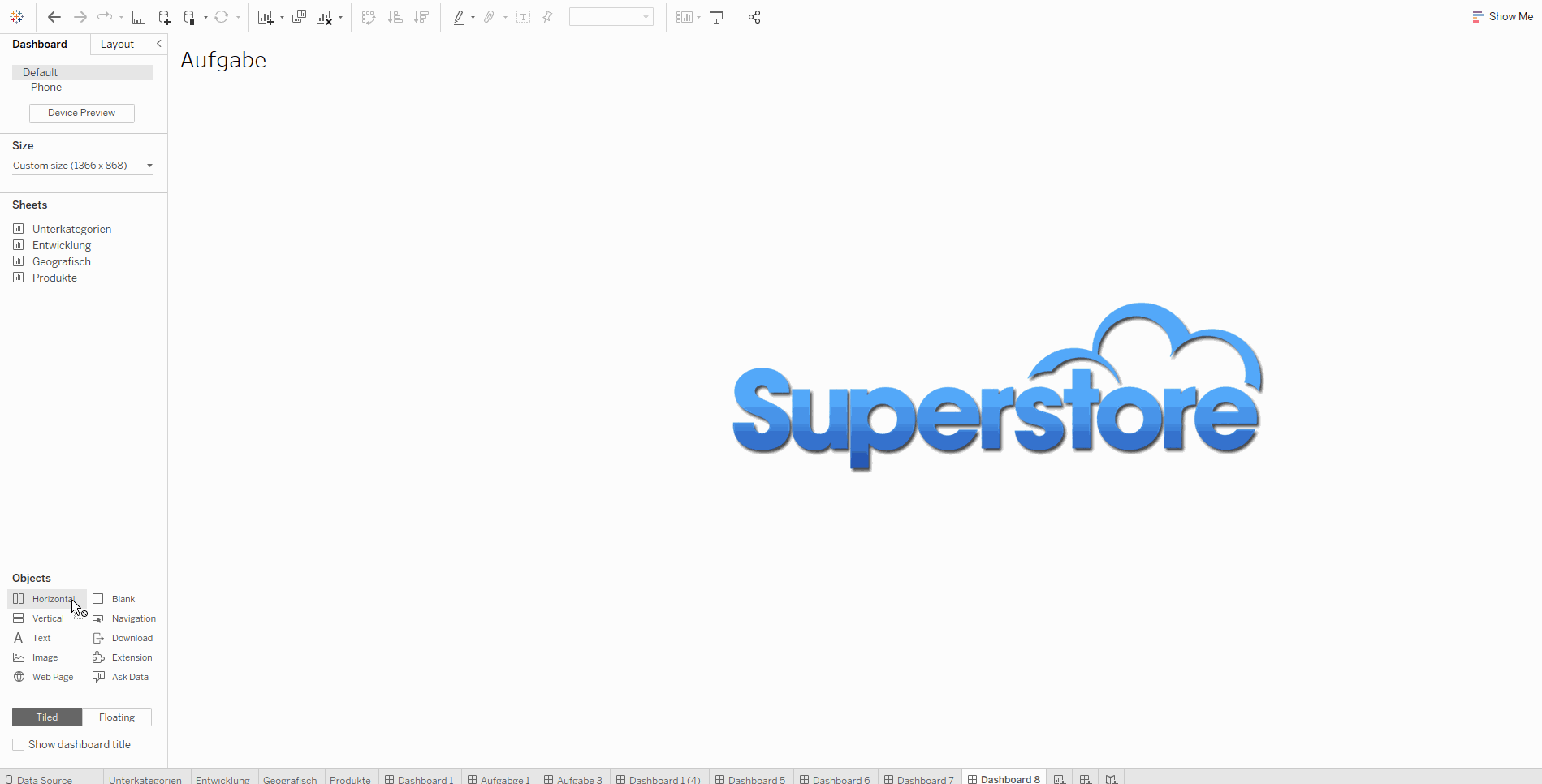Share workbook icon in toolbar
The width and height of the screenshot is (1542, 784).
754,17
